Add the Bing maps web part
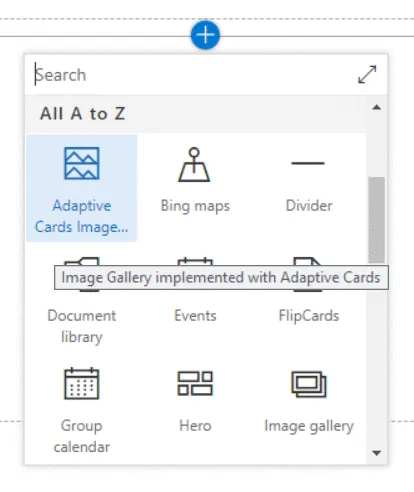 point(195,188)
